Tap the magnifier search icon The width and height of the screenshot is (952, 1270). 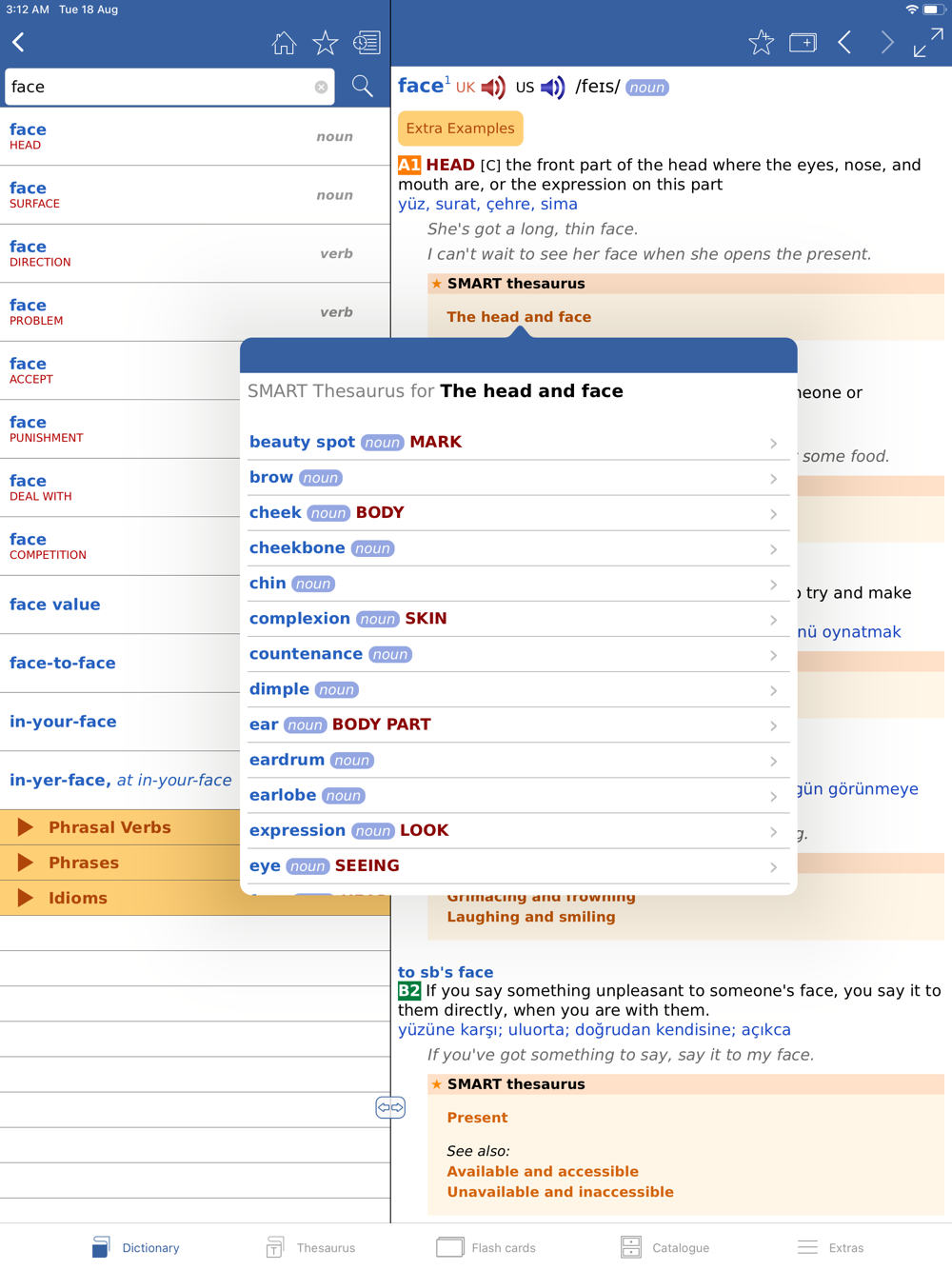(363, 86)
